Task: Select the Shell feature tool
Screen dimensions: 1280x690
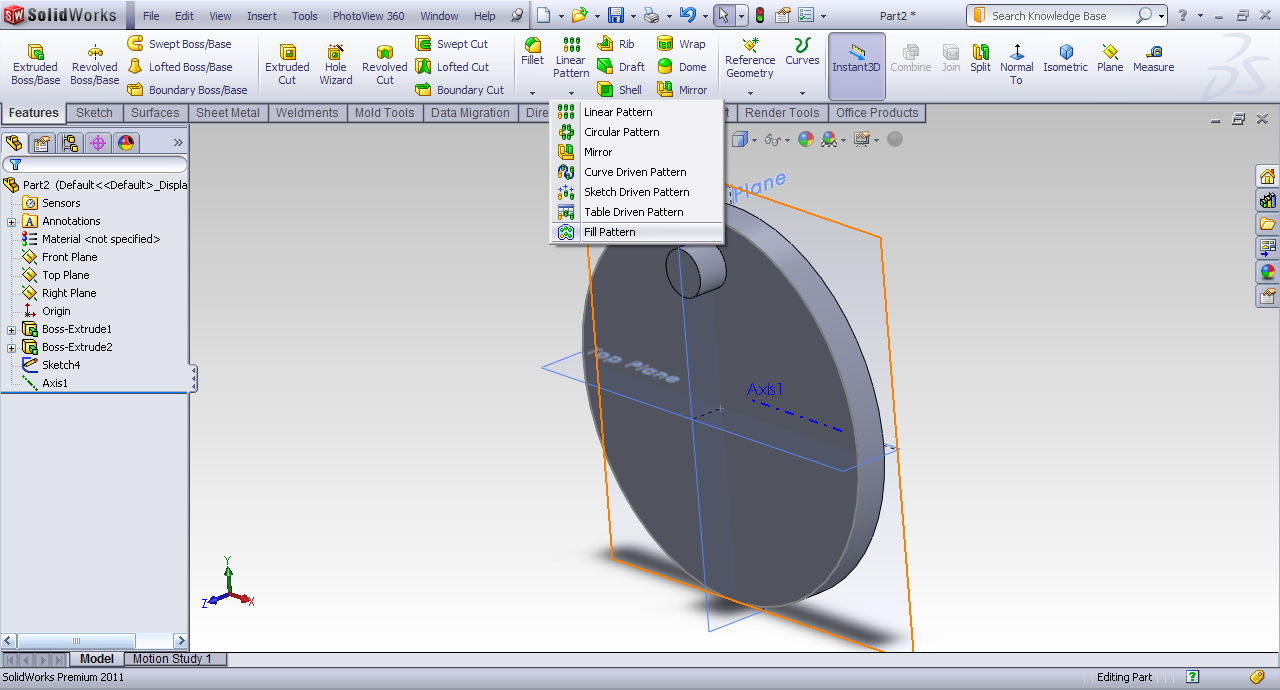Action: pyautogui.click(x=620, y=90)
